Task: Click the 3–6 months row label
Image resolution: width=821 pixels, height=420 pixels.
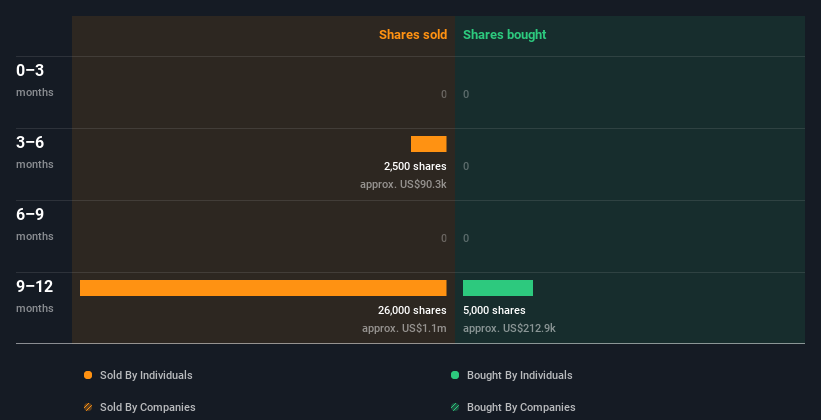Action: (35, 152)
